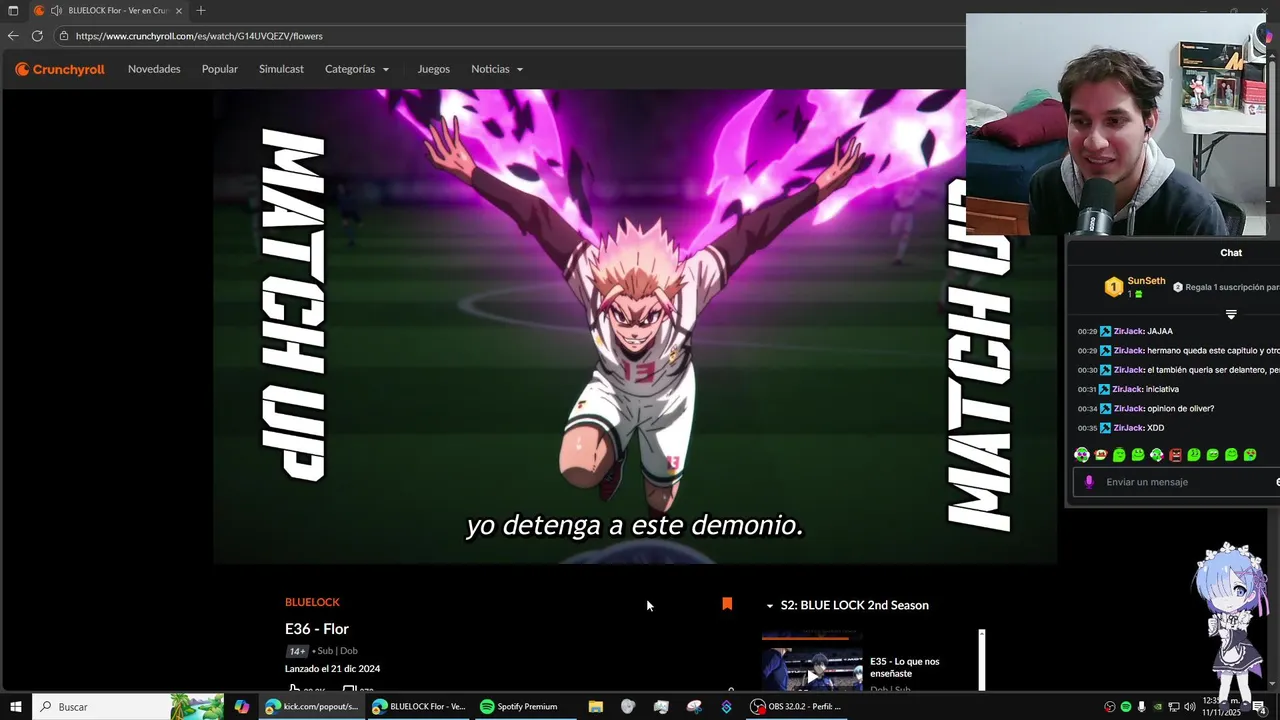Click the SunSeth top gifter name

pyautogui.click(x=1146, y=281)
